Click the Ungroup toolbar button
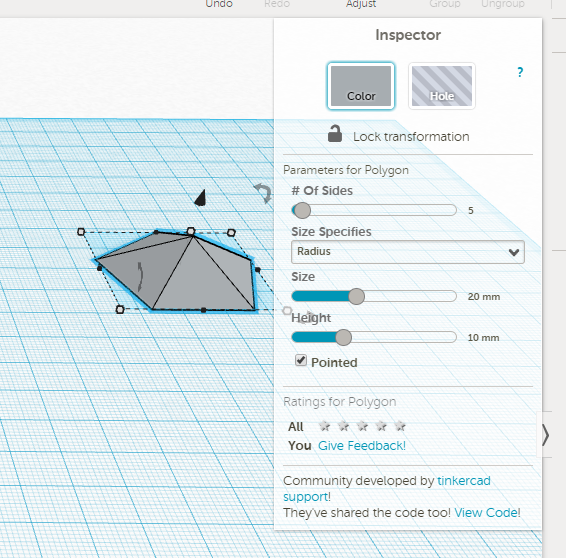The image size is (566, 558). (502, 4)
